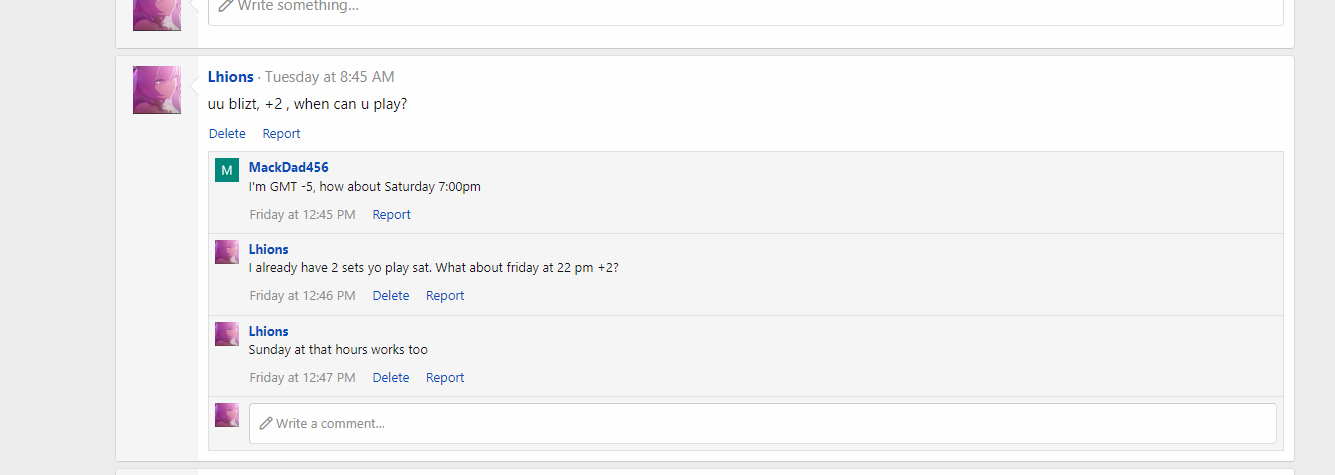Click Lhions' avatar beside the Sunday reply
The image size is (1335, 475).
[227, 334]
